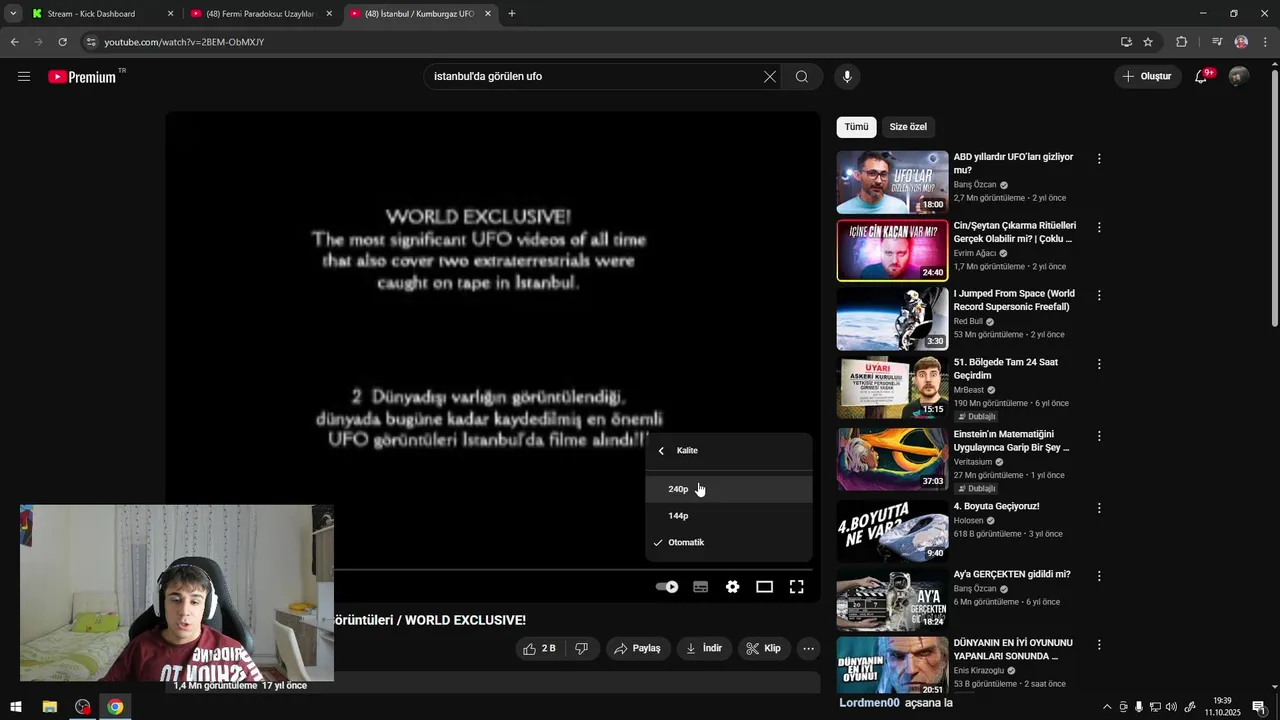Select 240p video quality
The image size is (1280, 720).
[x=729, y=489]
